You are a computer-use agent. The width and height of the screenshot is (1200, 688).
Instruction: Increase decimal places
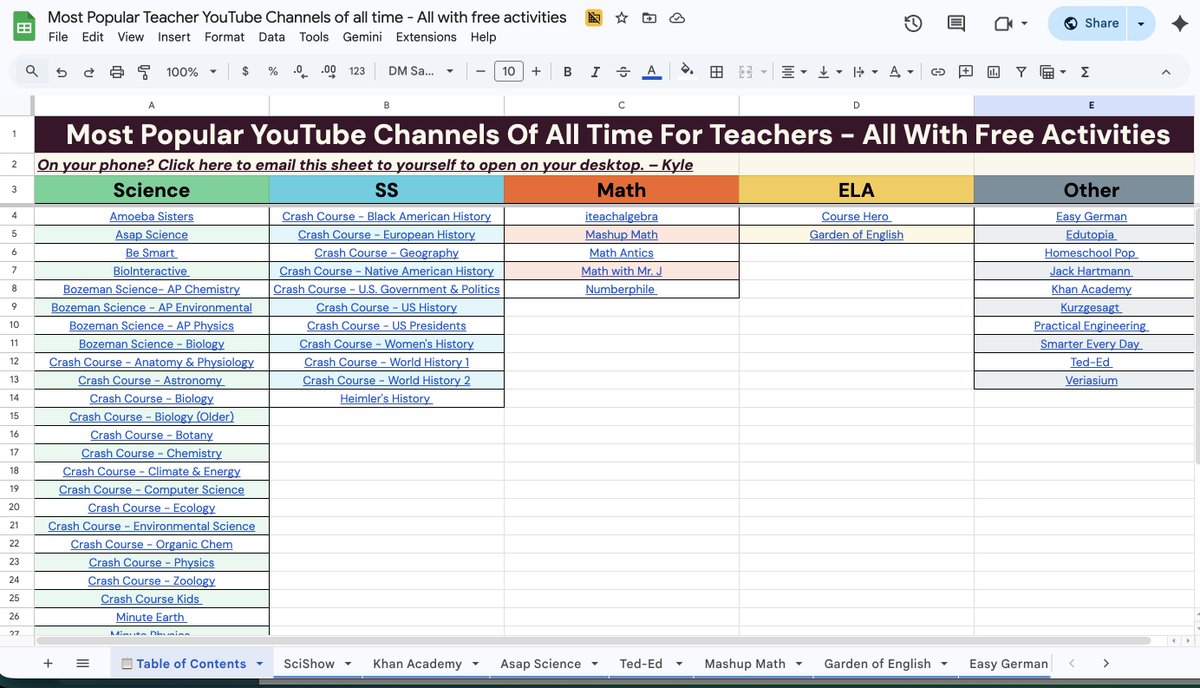point(328,72)
